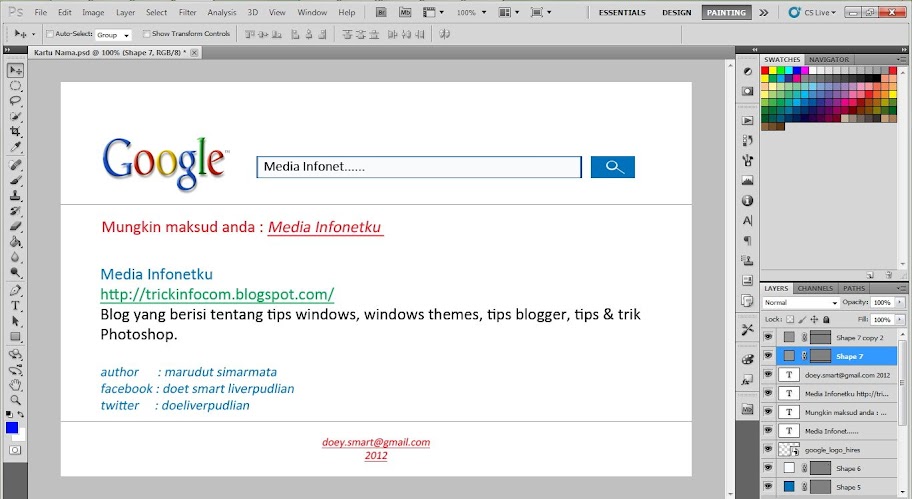Select the Hand tool
This screenshot has height=499, width=912.
pyautogui.click(x=15, y=384)
